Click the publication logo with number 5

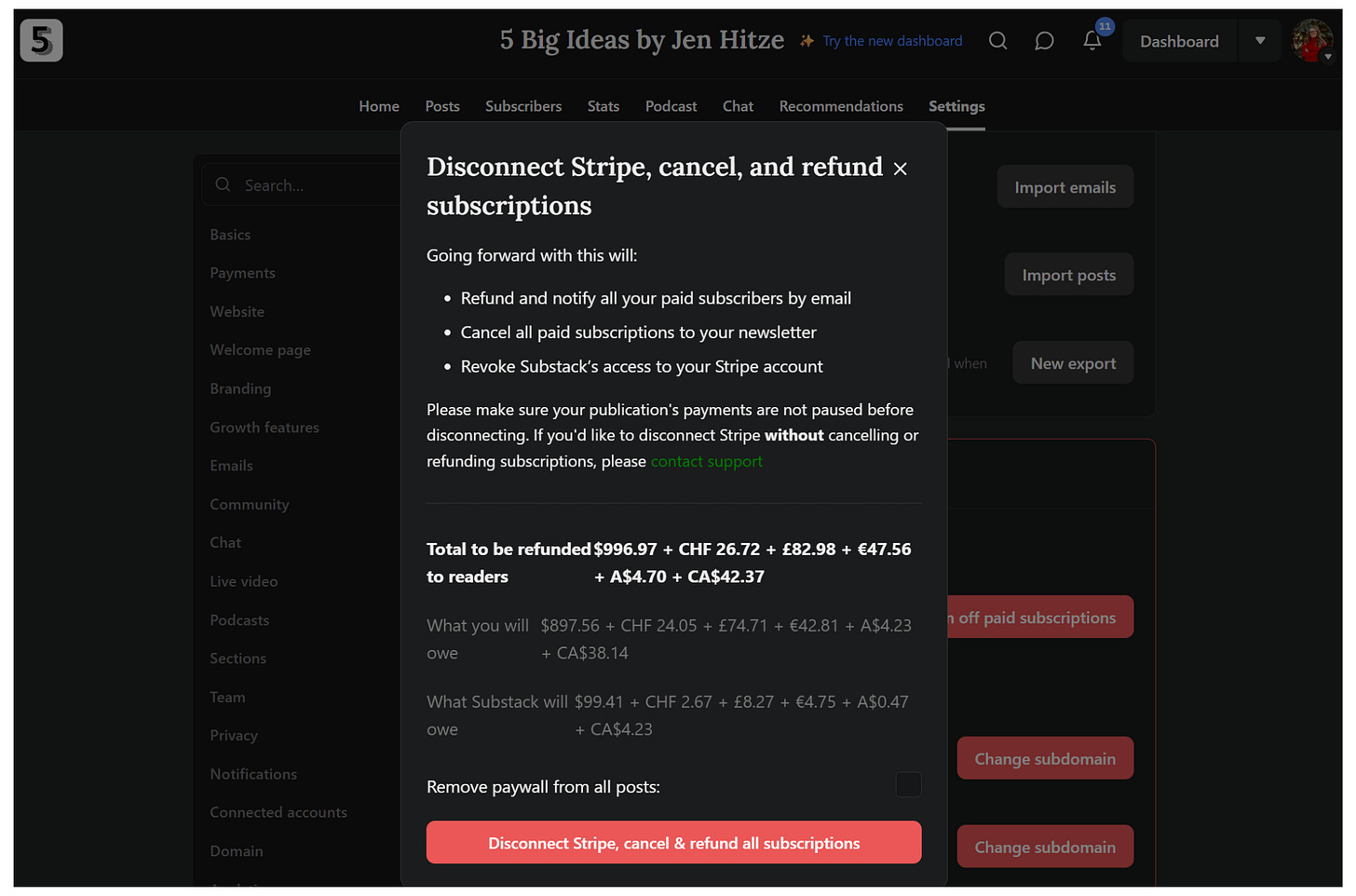(42, 41)
